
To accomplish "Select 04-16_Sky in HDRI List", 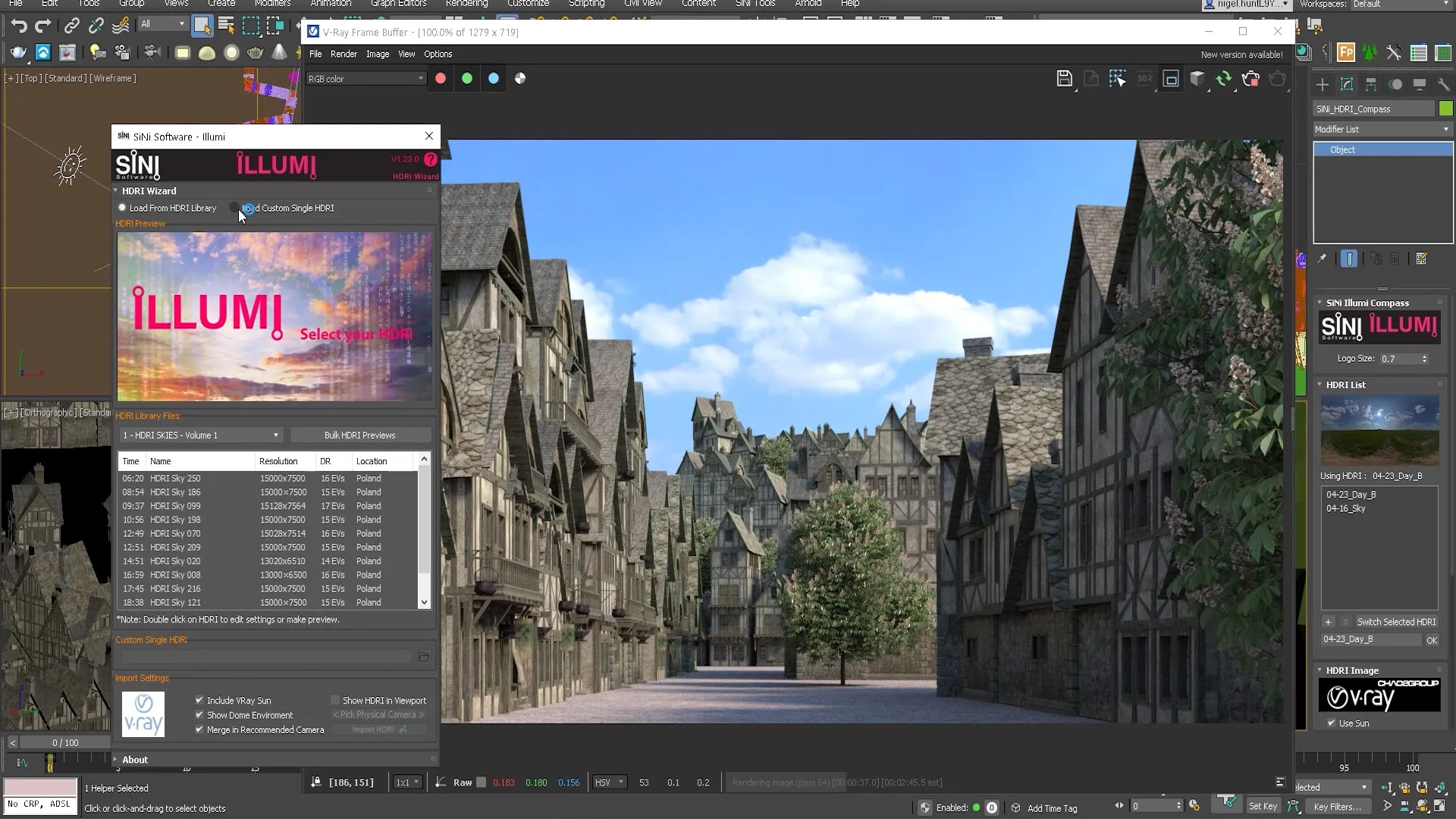I will coord(1345,508).
